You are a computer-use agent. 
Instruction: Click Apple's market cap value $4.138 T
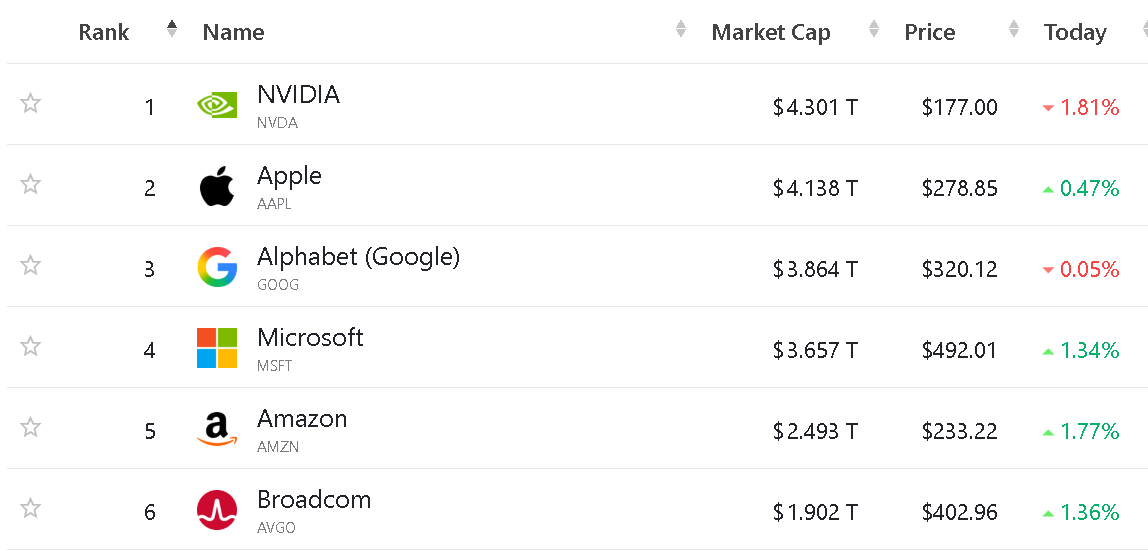tap(815, 189)
